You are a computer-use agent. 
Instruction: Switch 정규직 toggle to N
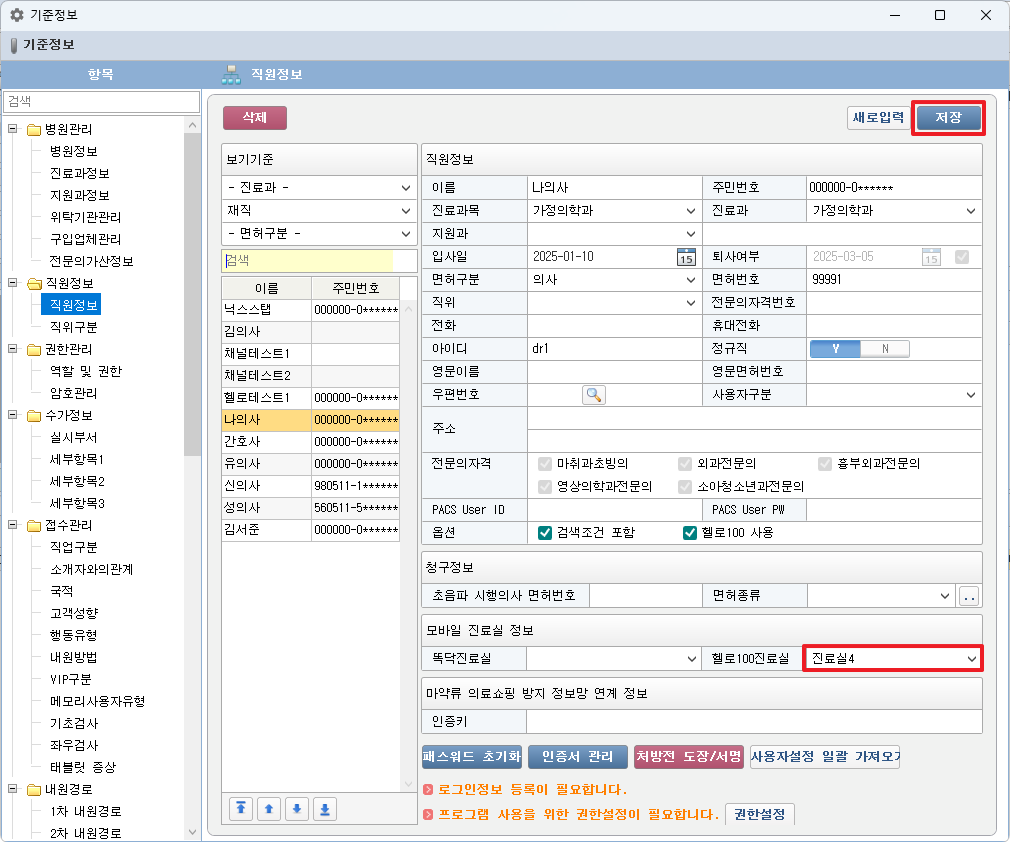[884, 349]
